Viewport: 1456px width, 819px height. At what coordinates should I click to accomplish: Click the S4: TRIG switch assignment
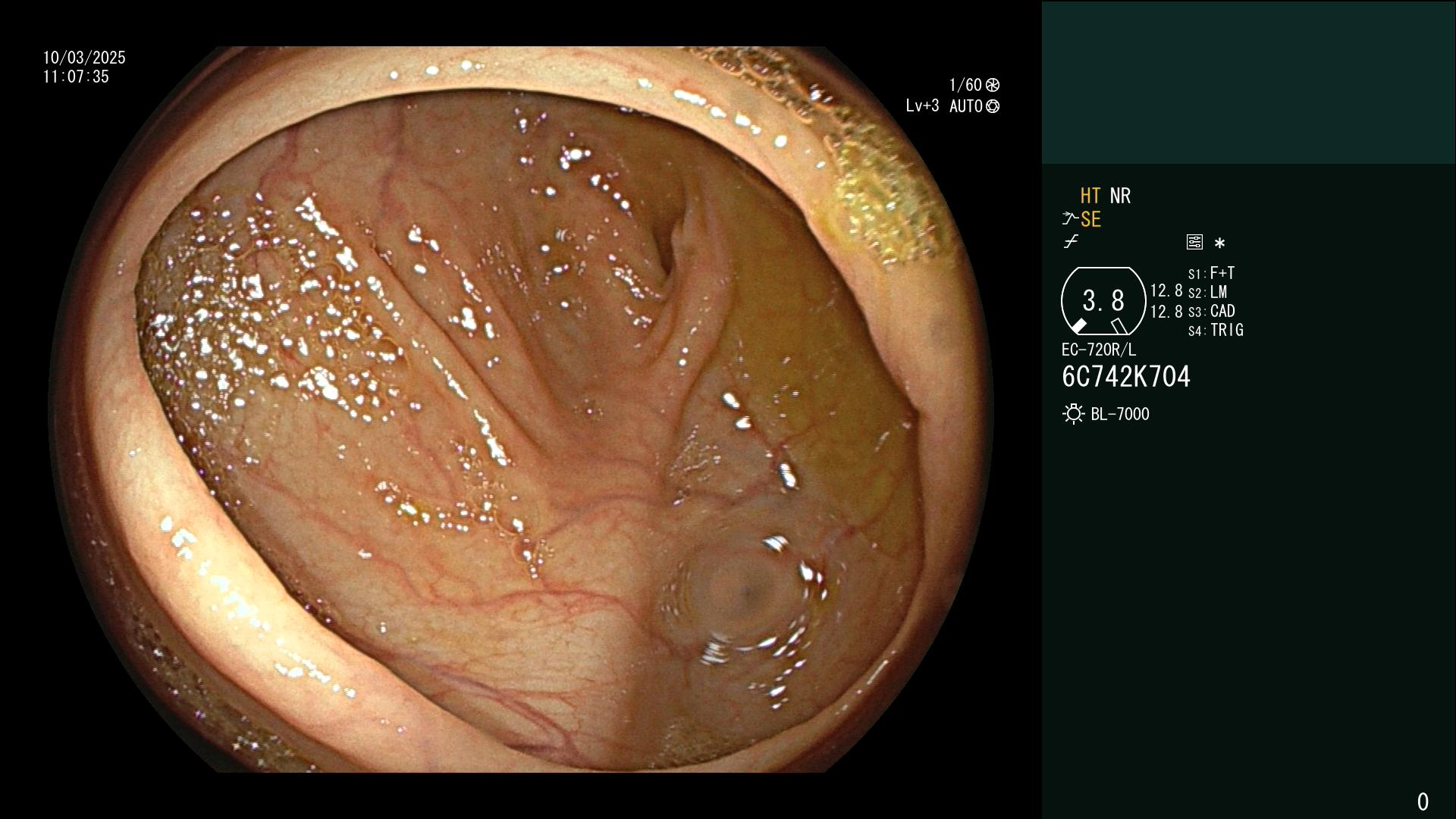pyautogui.click(x=1216, y=330)
